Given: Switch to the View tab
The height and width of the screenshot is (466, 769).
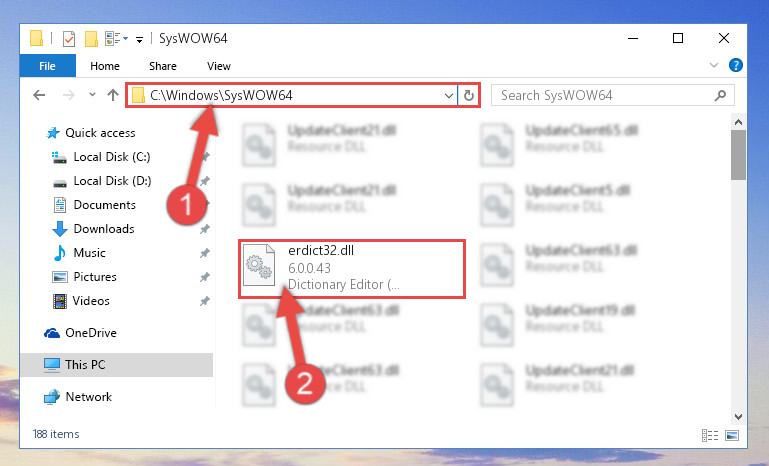Looking at the screenshot, I should 219,66.
